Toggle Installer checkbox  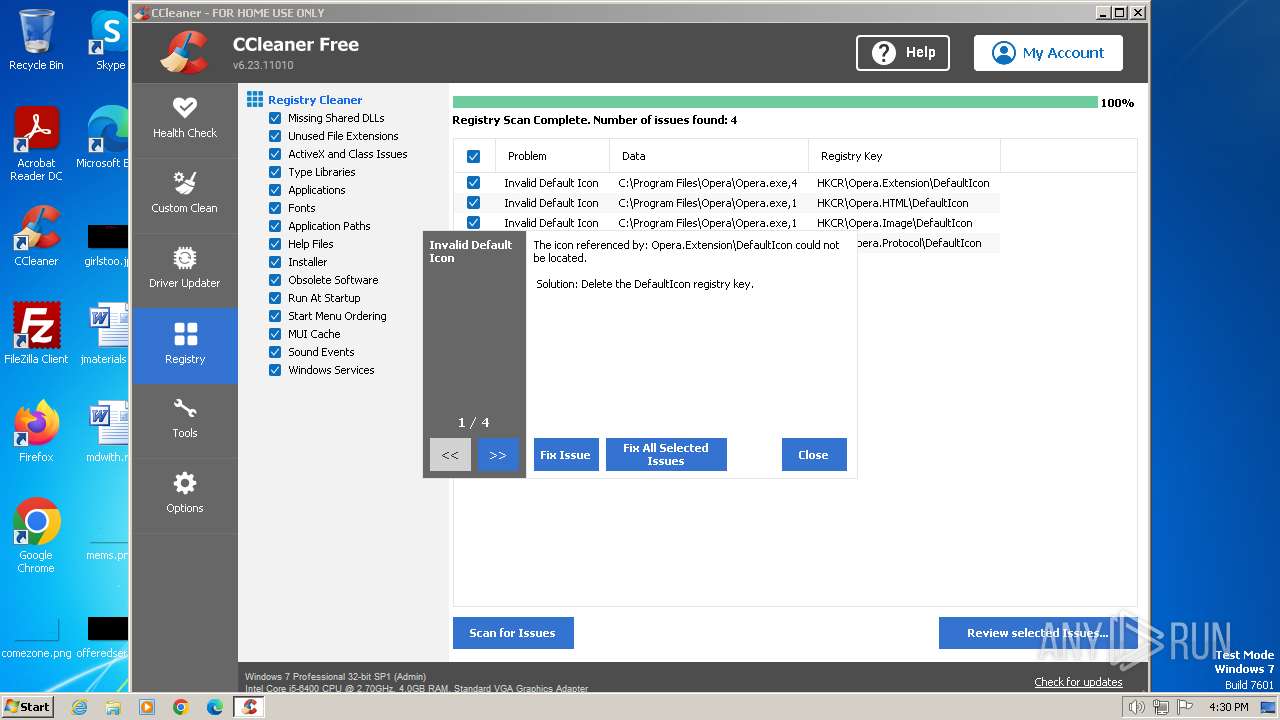(x=275, y=262)
